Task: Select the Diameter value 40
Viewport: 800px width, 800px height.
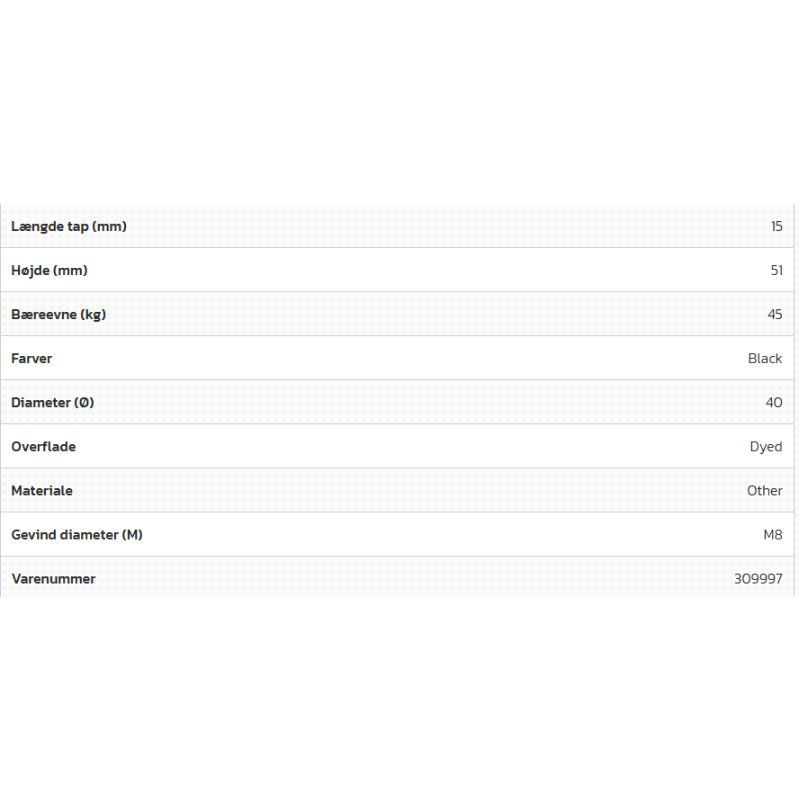Action: (774, 402)
